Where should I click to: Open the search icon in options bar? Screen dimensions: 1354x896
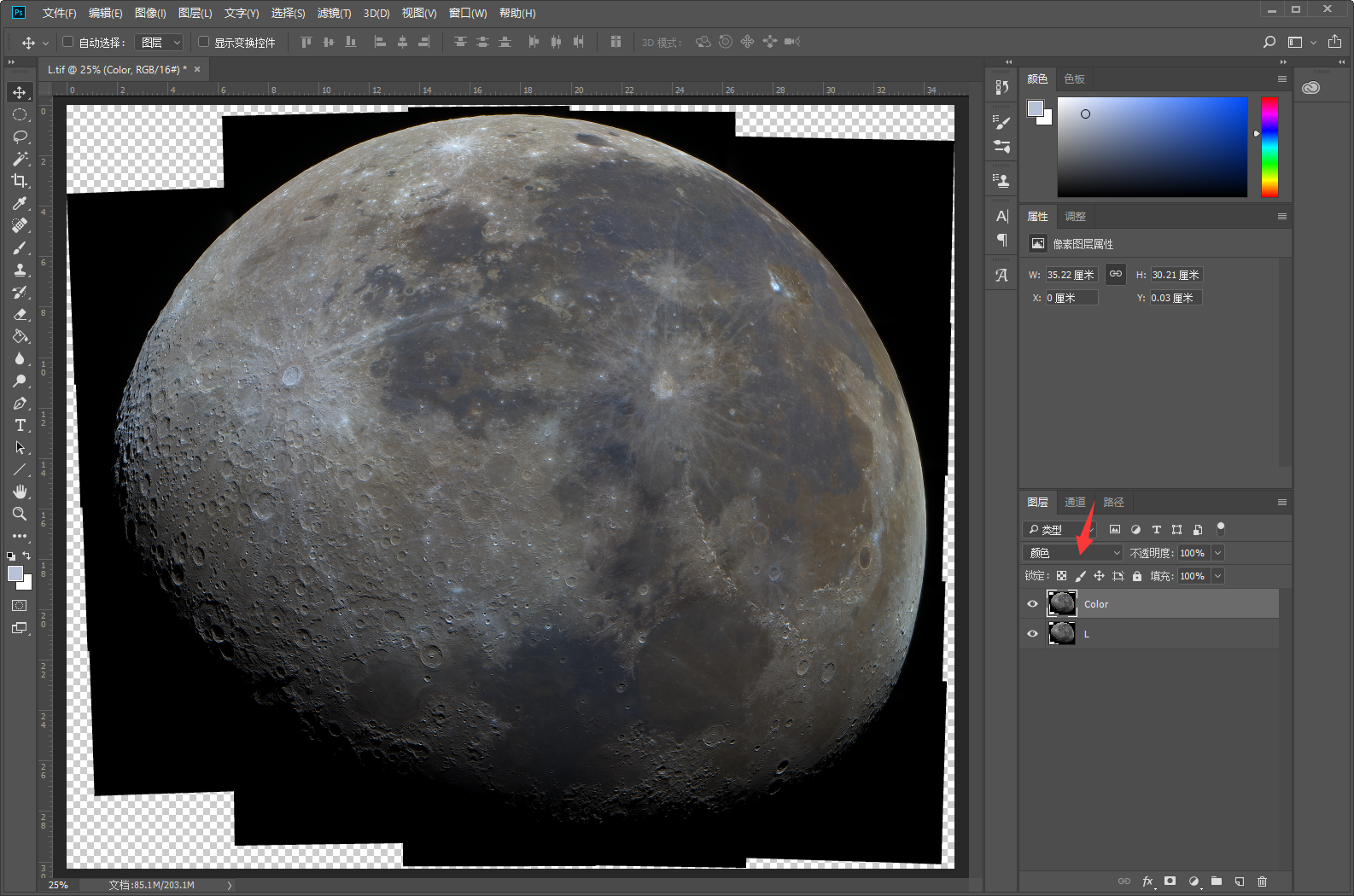(1269, 42)
